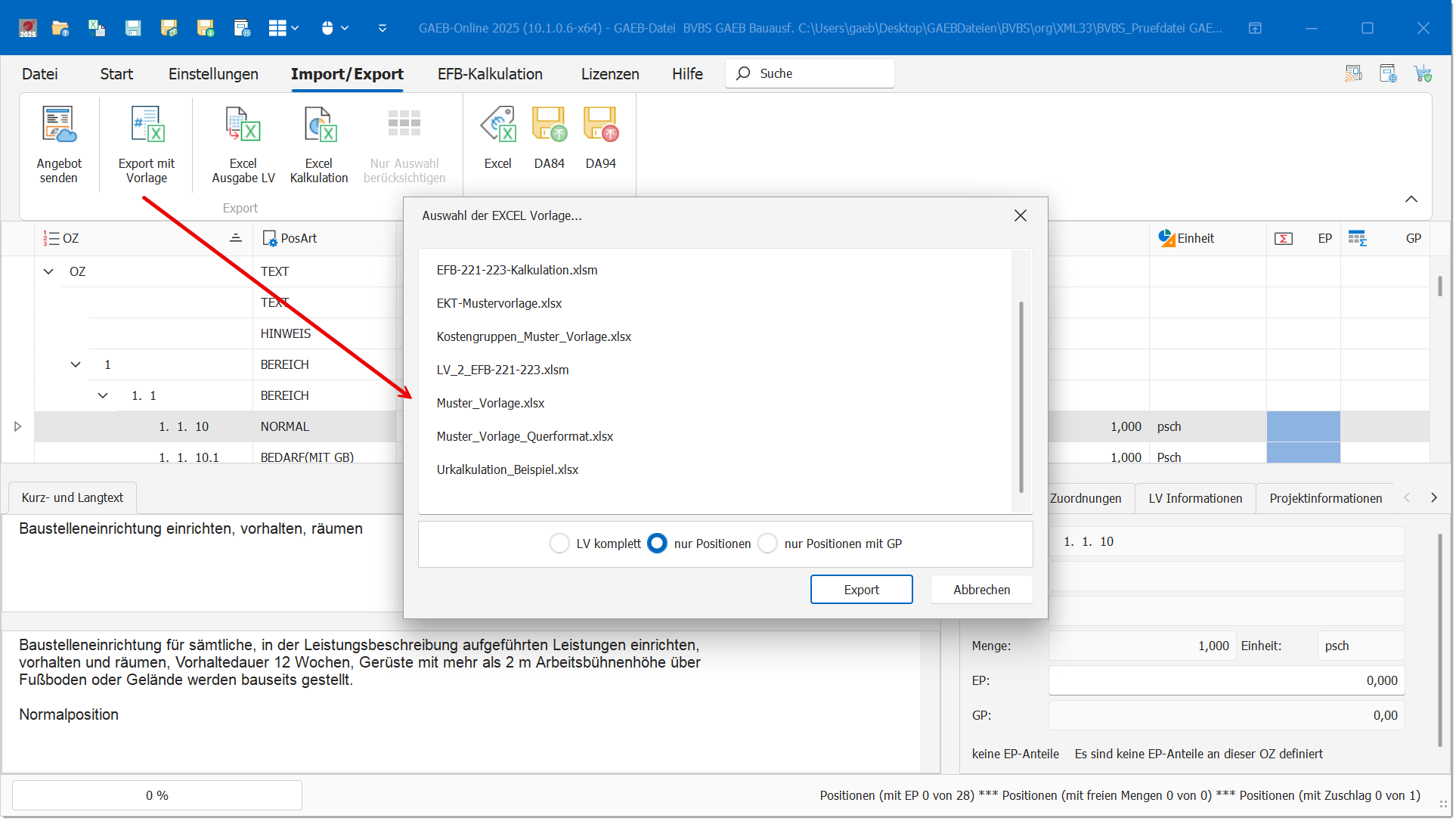Select nur Positionen mit GP option
Screen dimensions: 1456x821
pos(767,544)
